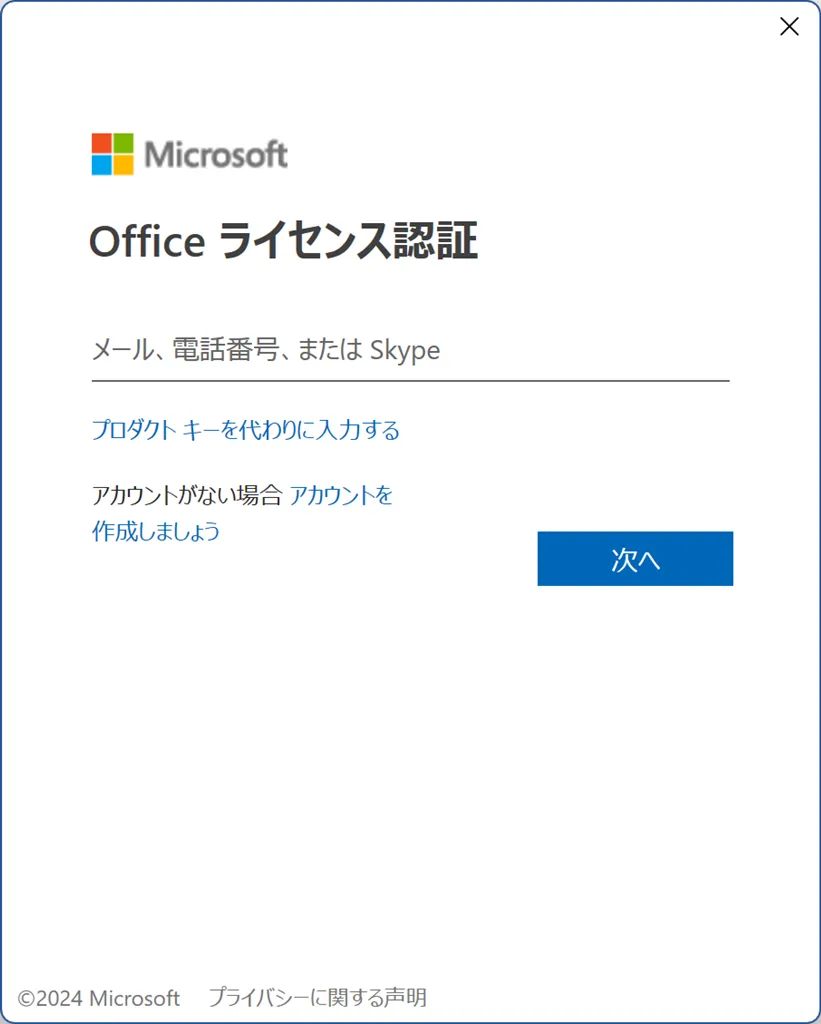
Task: Click the green square of Microsoft logo
Action: tap(124, 143)
